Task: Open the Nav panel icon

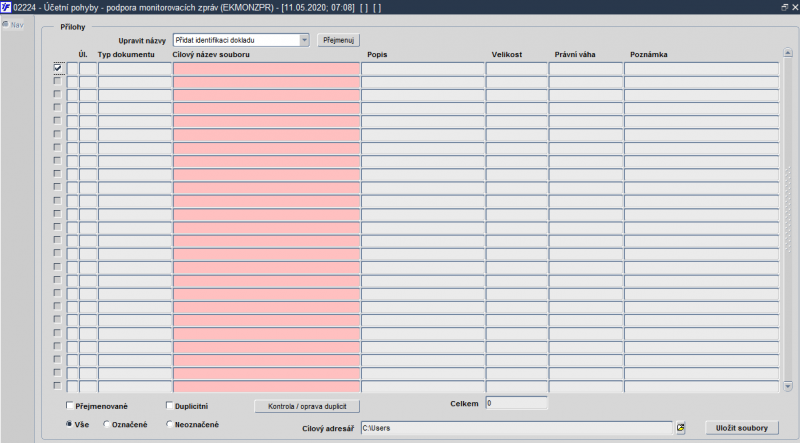Action: click(x=6, y=24)
